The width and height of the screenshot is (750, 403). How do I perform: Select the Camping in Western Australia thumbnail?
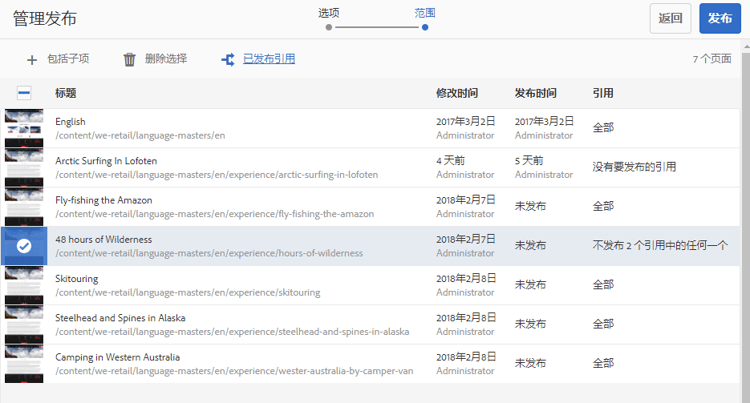(x=24, y=363)
